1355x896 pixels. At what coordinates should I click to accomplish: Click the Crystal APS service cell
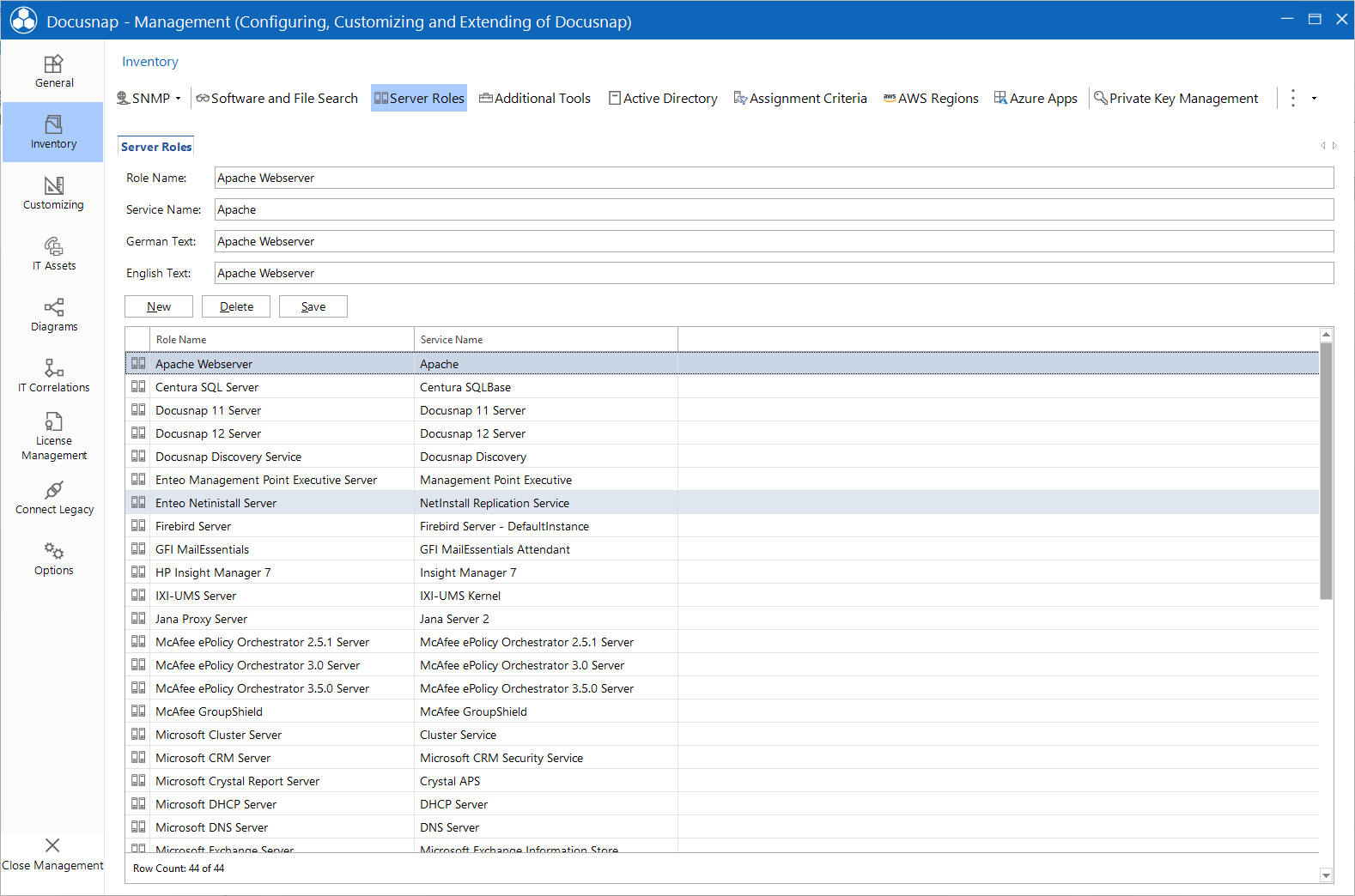546,781
